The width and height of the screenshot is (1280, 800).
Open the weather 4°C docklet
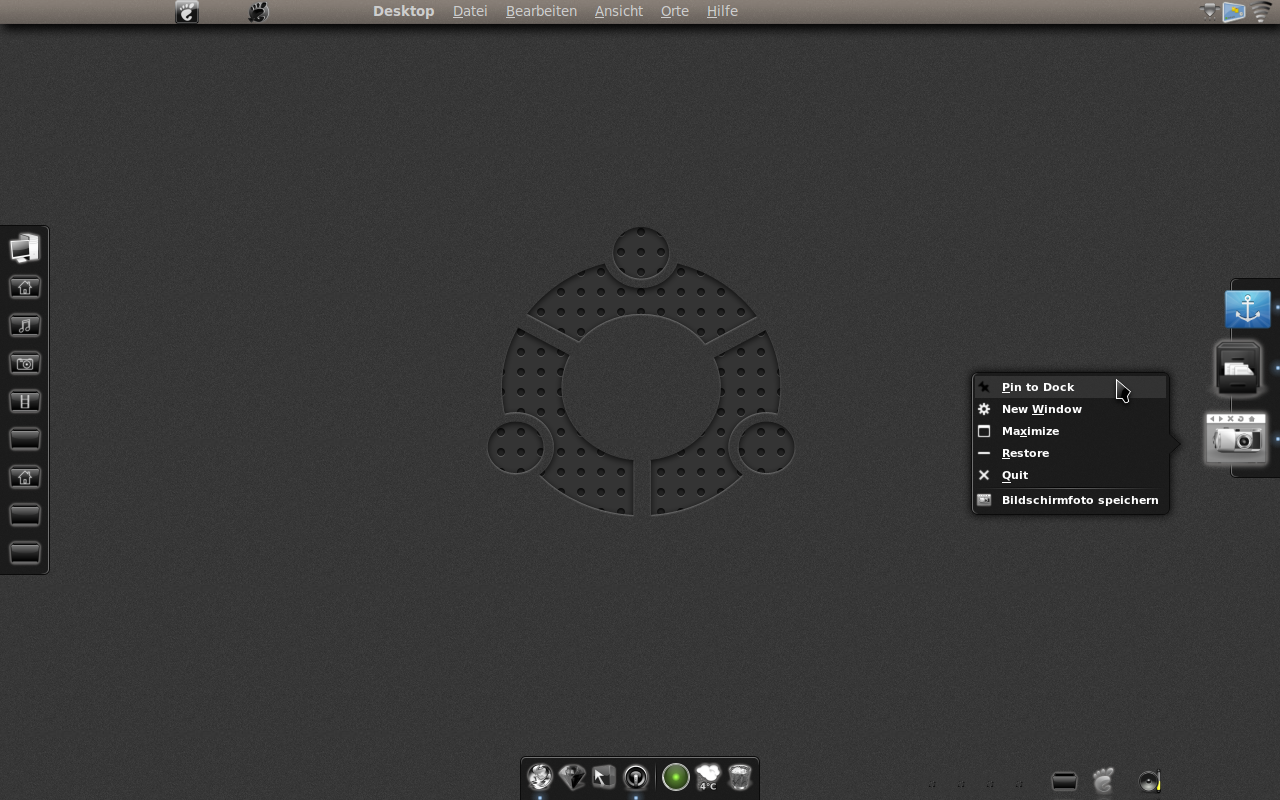click(708, 777)
